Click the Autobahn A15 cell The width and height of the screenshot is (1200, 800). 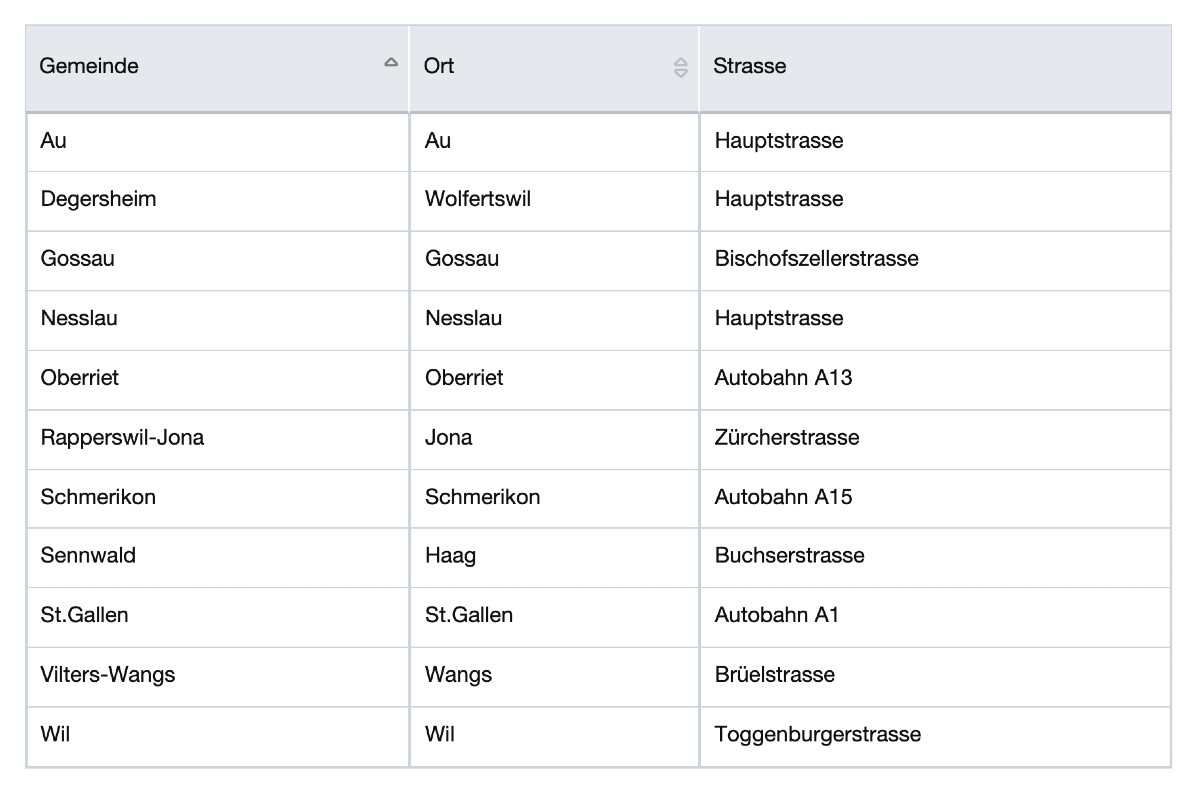click(x=783, y=497)
